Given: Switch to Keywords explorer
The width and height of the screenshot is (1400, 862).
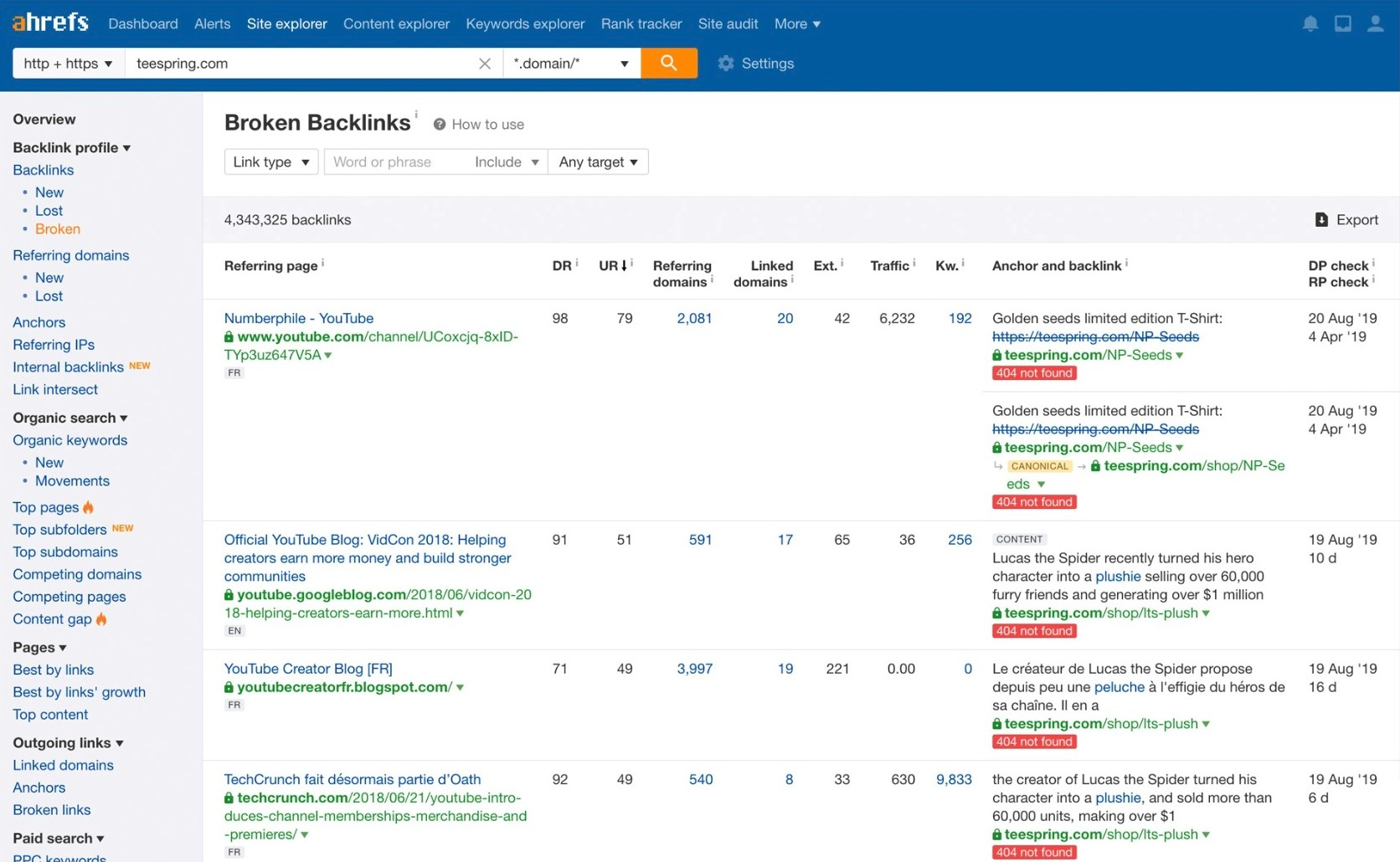Looking at the screenshot, I should 525,24.
